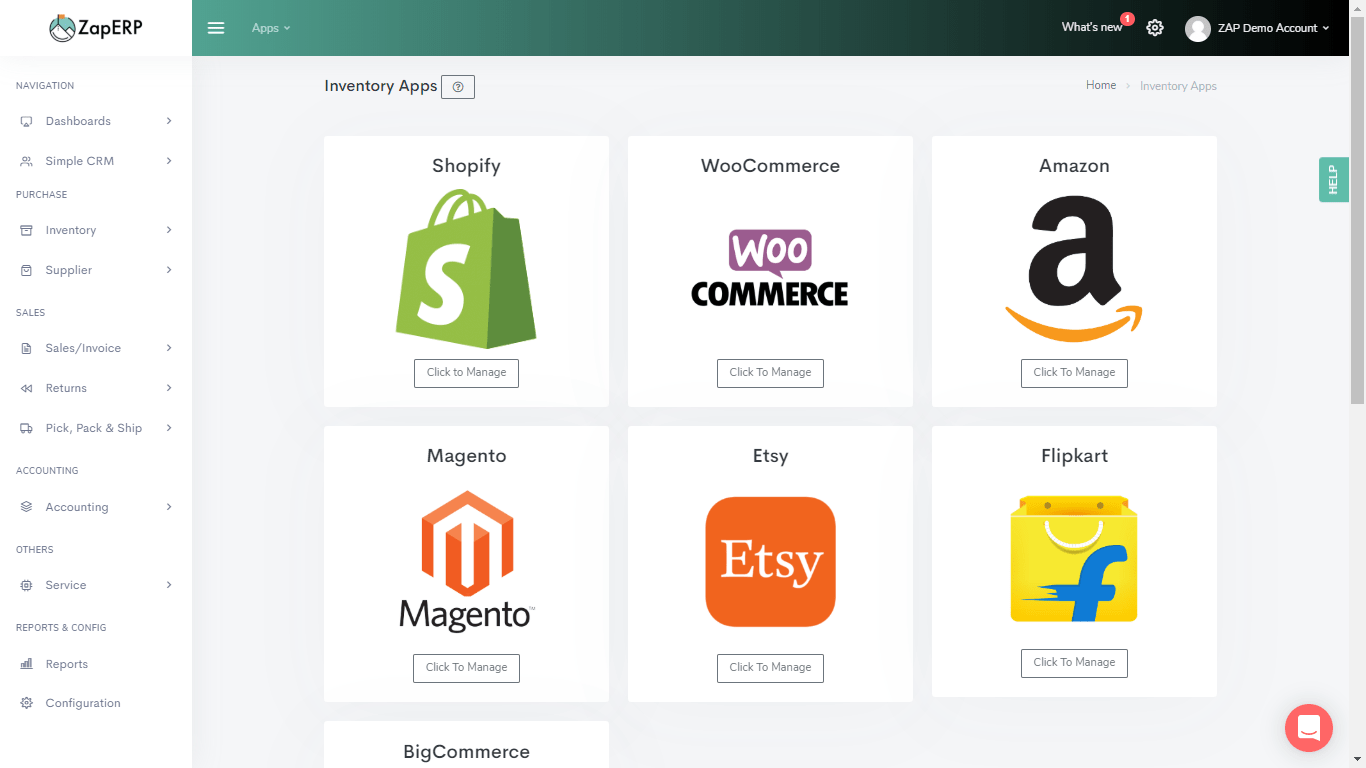Click Amazon's Click To Manage button
The height and width of the screenshot is (768, 1366).
click(x=1074, y=373)
